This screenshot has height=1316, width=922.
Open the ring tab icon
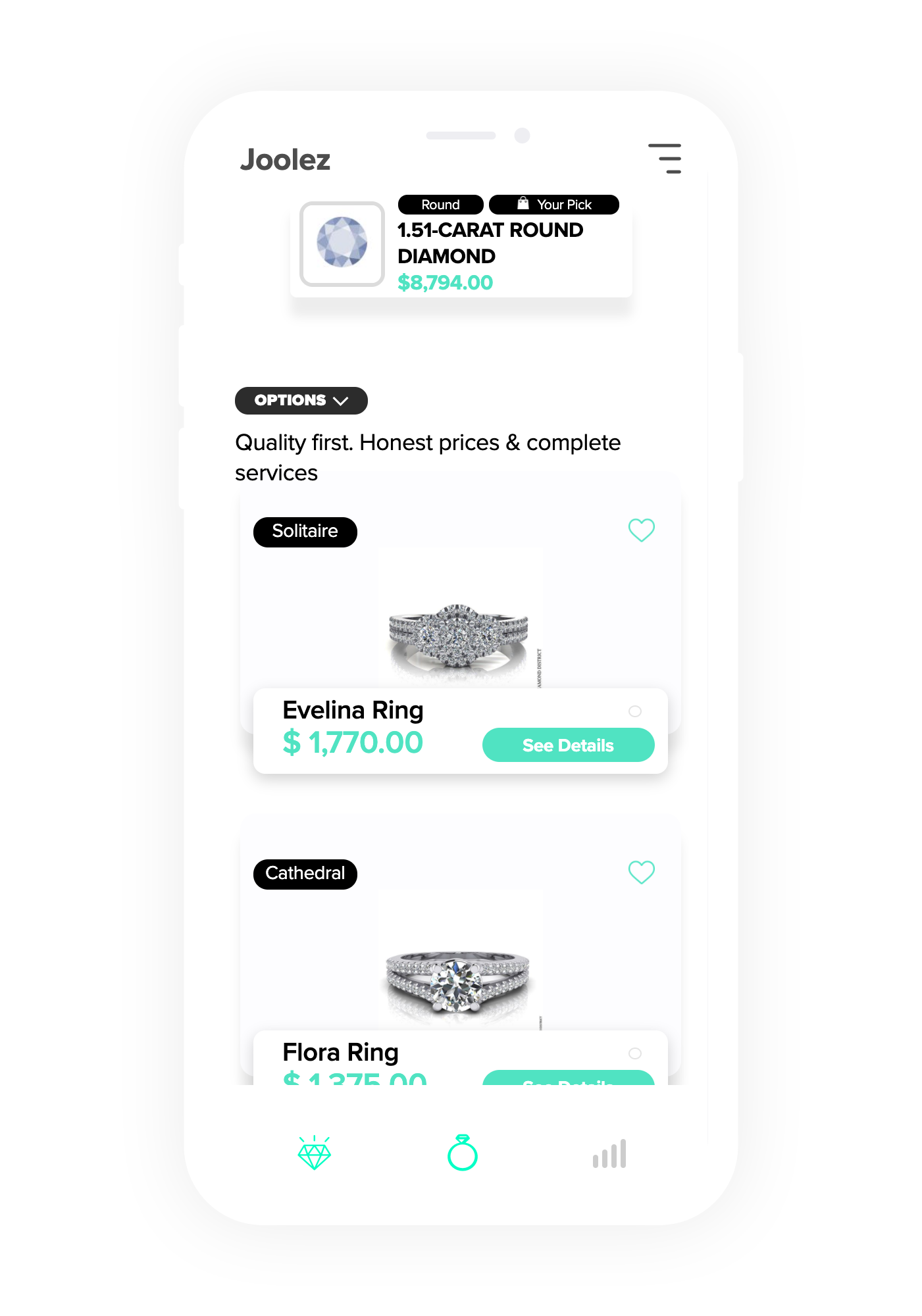[x=463, y=1153]
